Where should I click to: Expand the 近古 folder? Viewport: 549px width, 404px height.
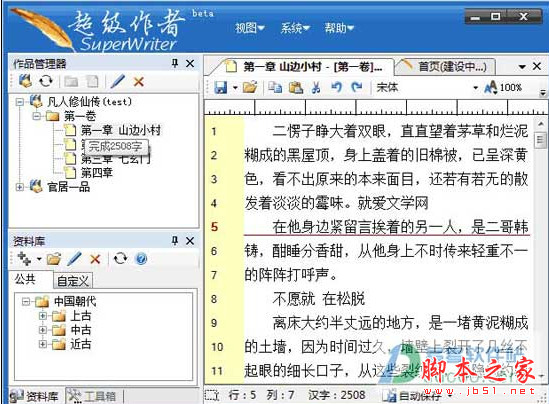[43, 344]
